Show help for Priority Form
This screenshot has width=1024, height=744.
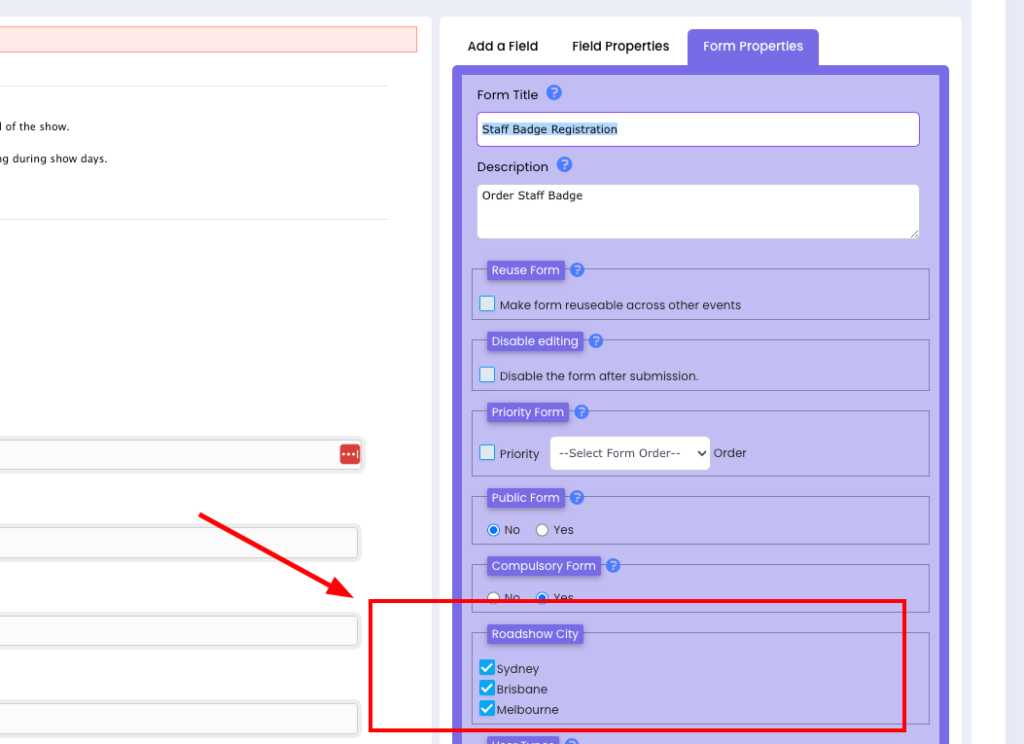coord(581,412)
